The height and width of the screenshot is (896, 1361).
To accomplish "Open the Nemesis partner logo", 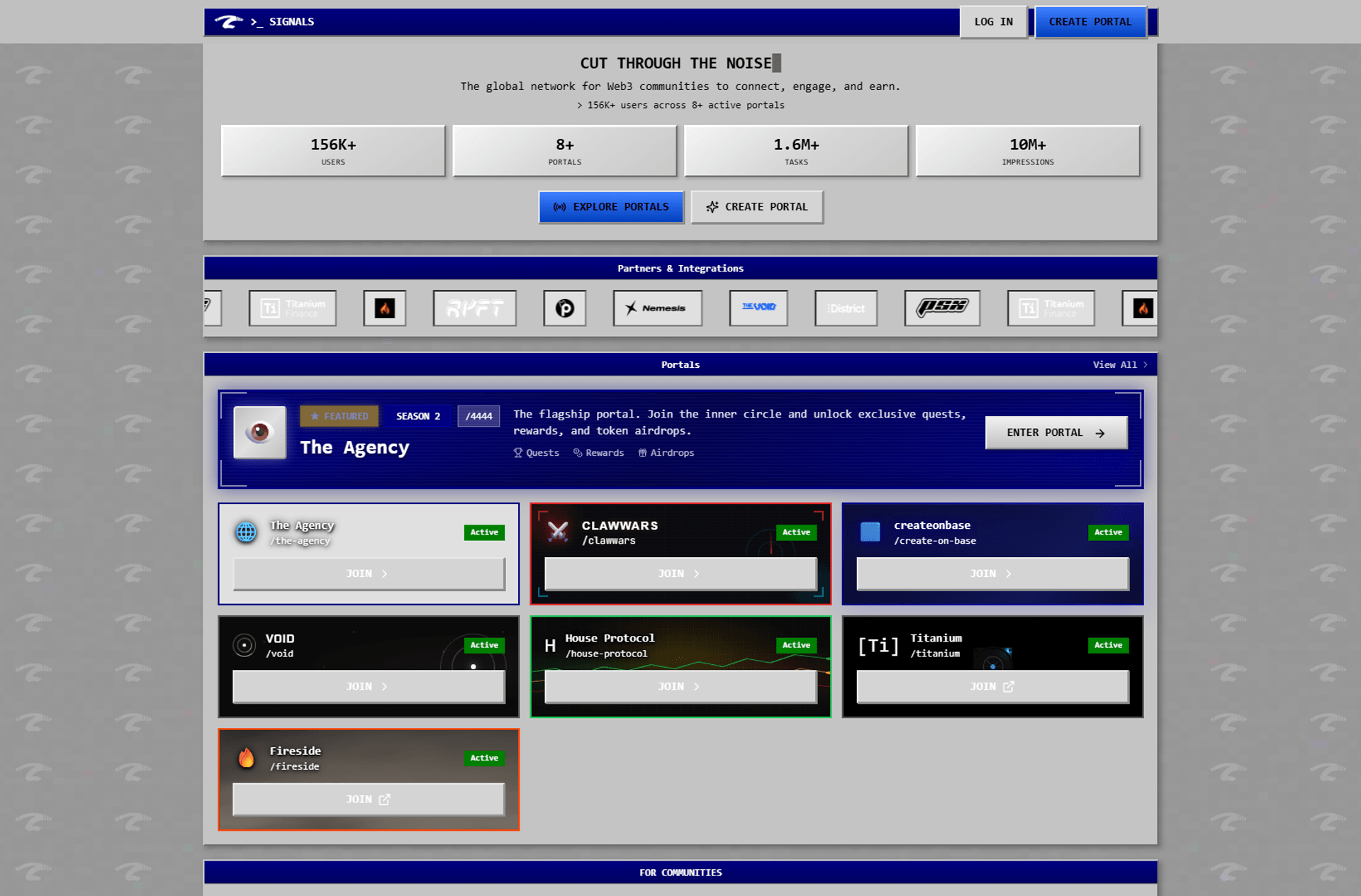I will click(x=657, y=308).
